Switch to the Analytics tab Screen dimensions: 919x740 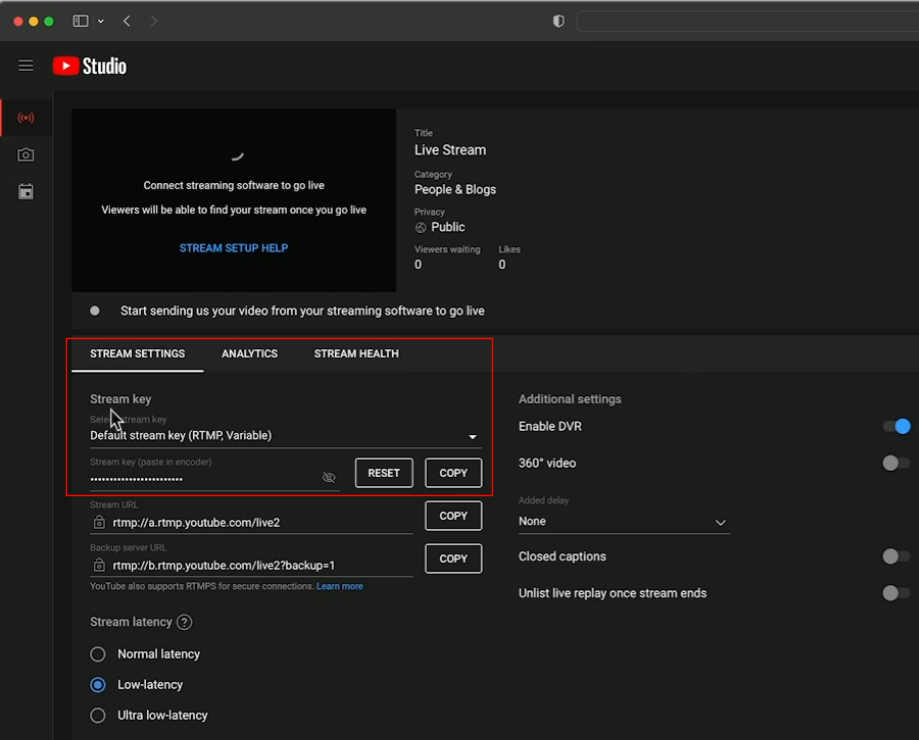(250, 354)
